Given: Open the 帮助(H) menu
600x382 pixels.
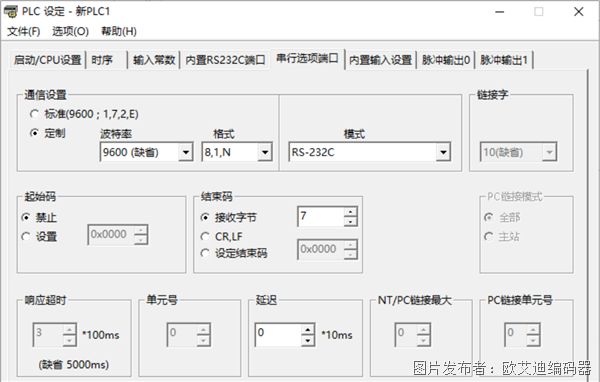Looking at the screenshot, I should 119,31.
